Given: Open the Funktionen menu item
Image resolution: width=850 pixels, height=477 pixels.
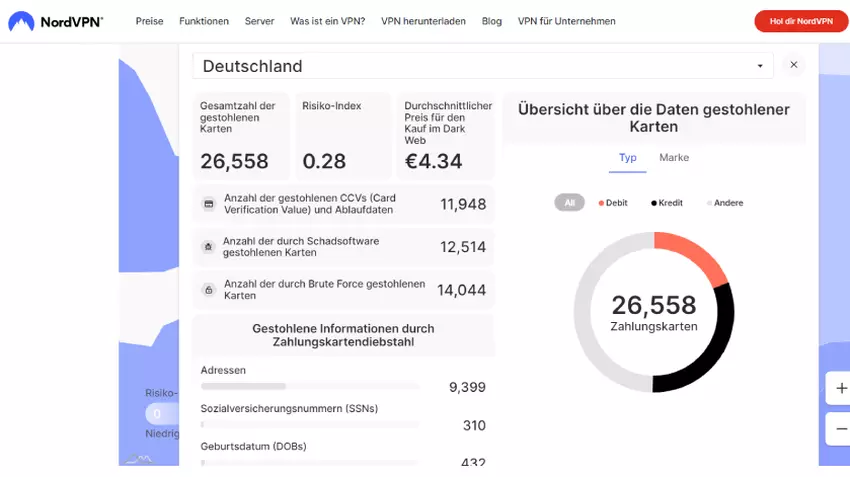Looking at the screenshot, I should [x=204, y=21].
